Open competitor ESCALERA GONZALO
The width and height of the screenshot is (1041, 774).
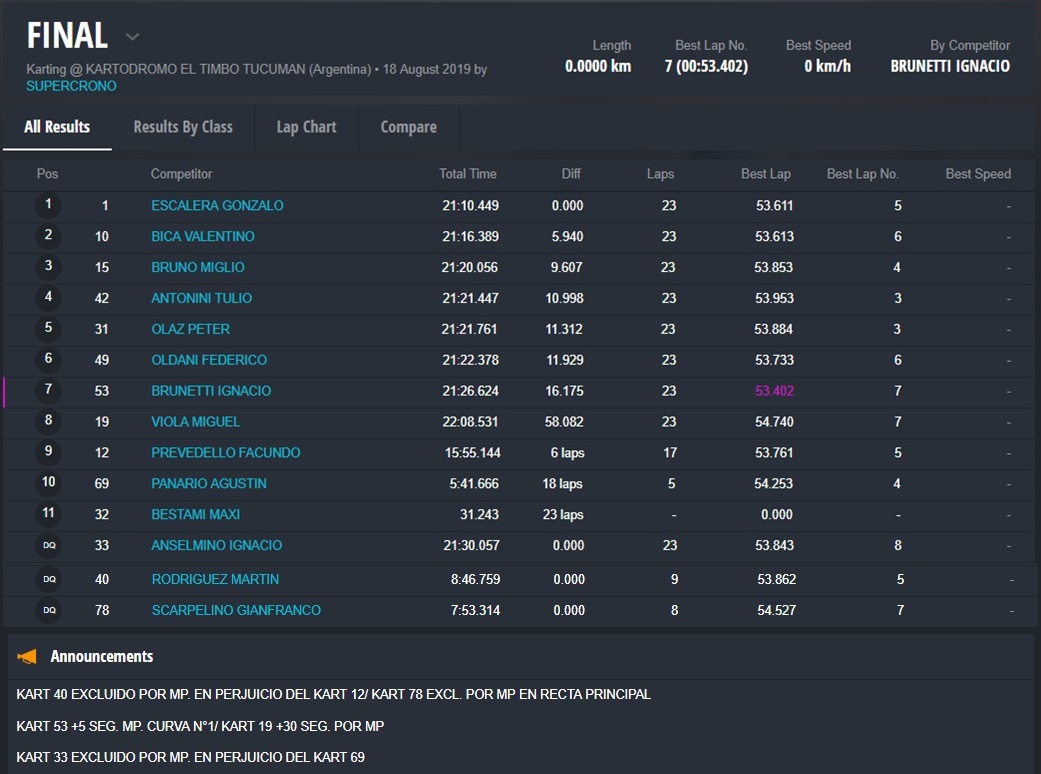[217, 205]
